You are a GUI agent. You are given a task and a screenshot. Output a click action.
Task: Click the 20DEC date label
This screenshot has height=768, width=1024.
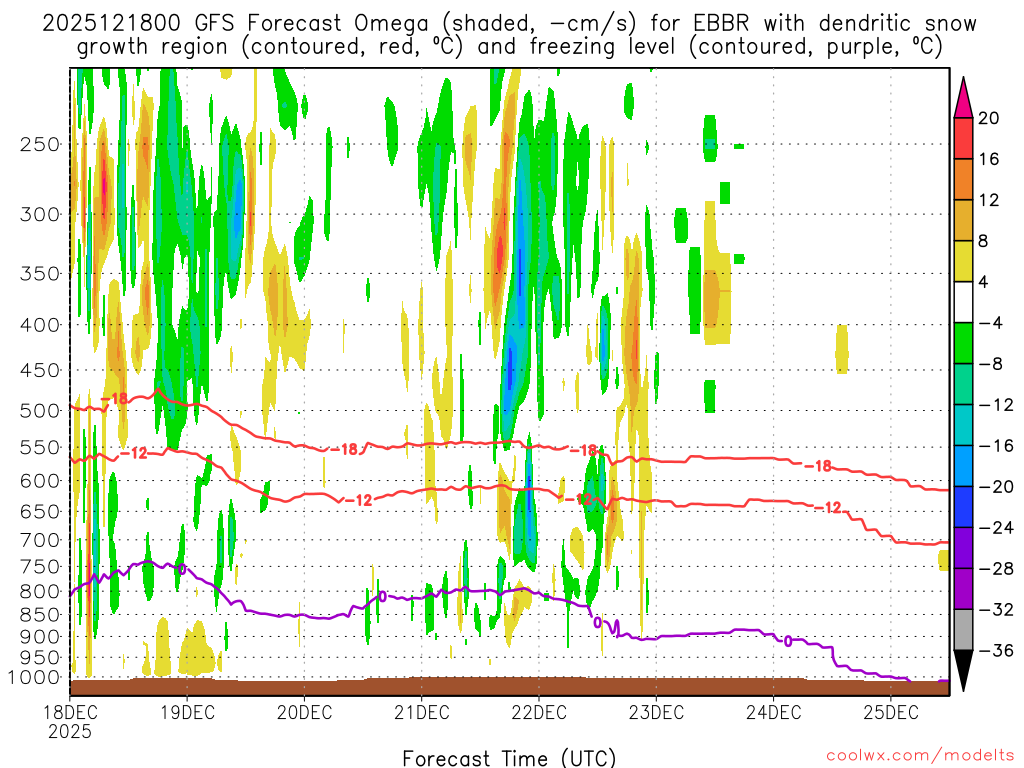click(x=304, y=712)
